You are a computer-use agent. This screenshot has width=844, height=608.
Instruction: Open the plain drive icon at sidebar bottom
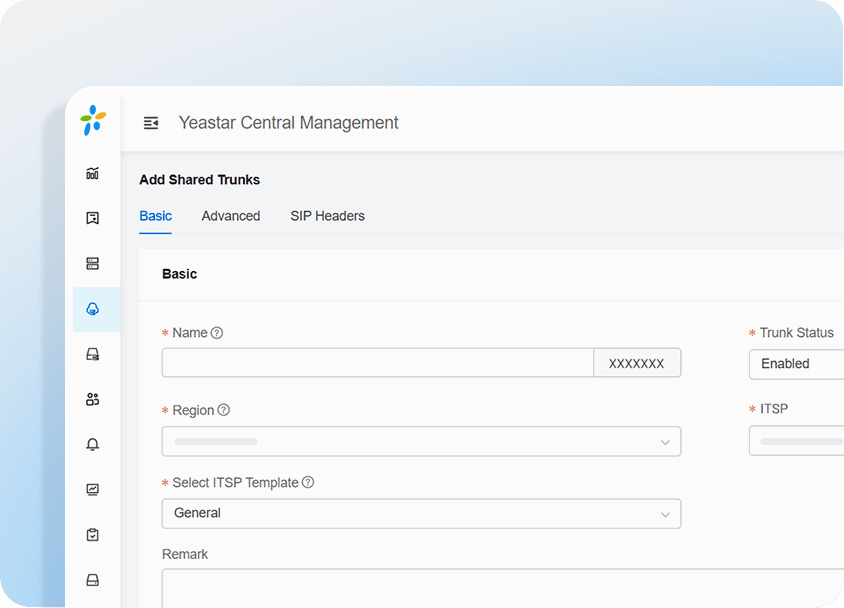93,580
